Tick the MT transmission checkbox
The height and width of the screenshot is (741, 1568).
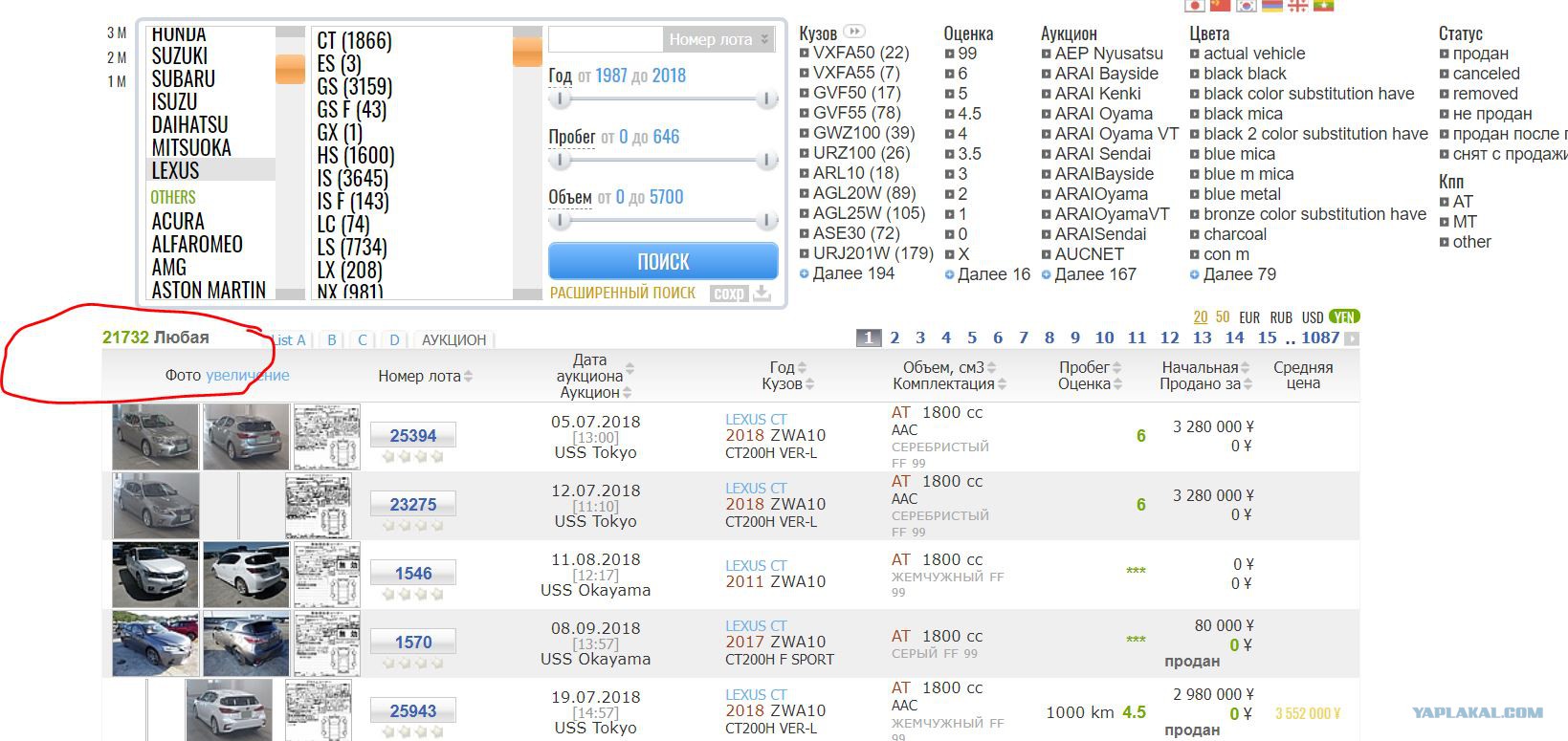pyautogui.click(x=1445, y=223)
